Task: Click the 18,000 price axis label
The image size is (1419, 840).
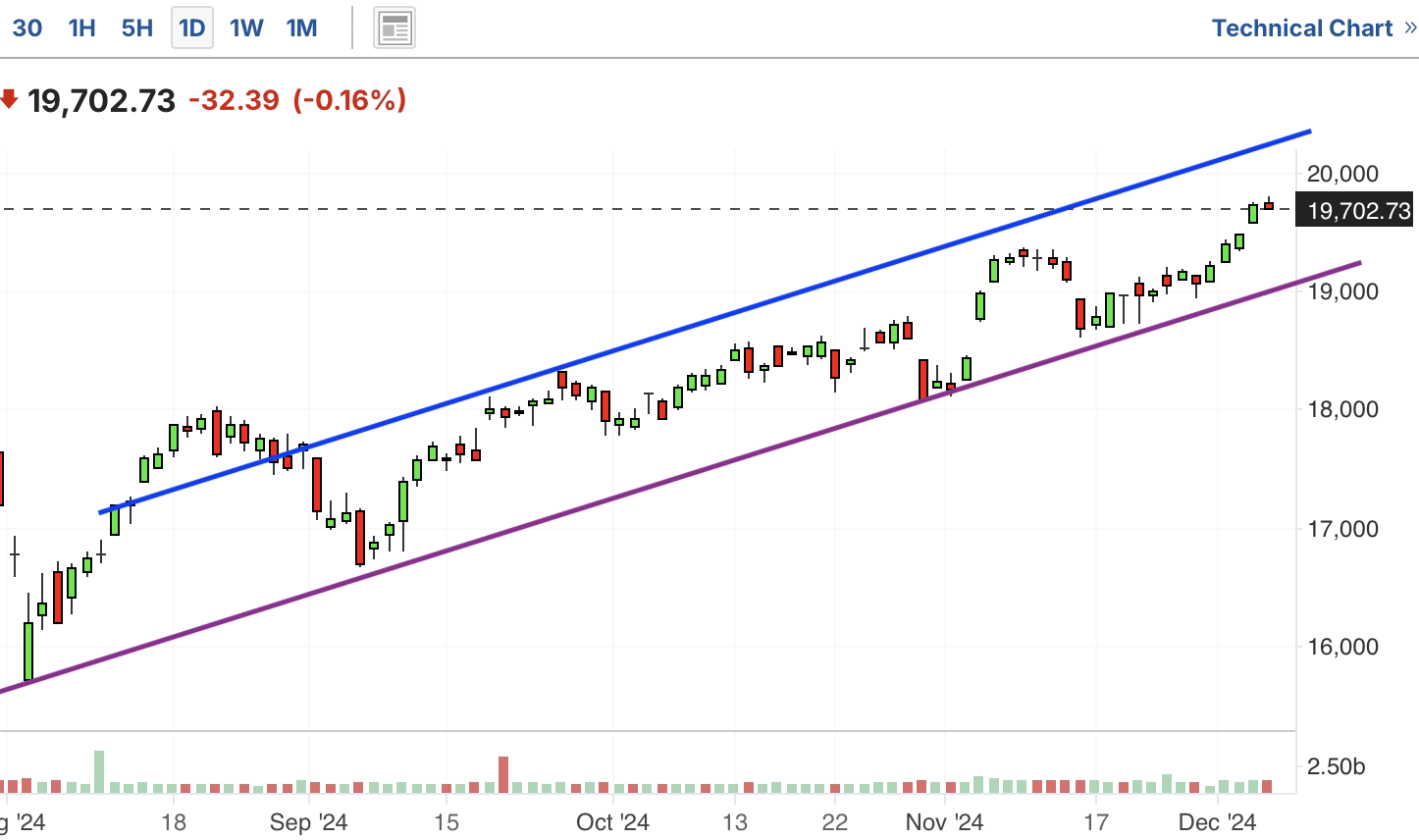Action: pos(1342,409)
